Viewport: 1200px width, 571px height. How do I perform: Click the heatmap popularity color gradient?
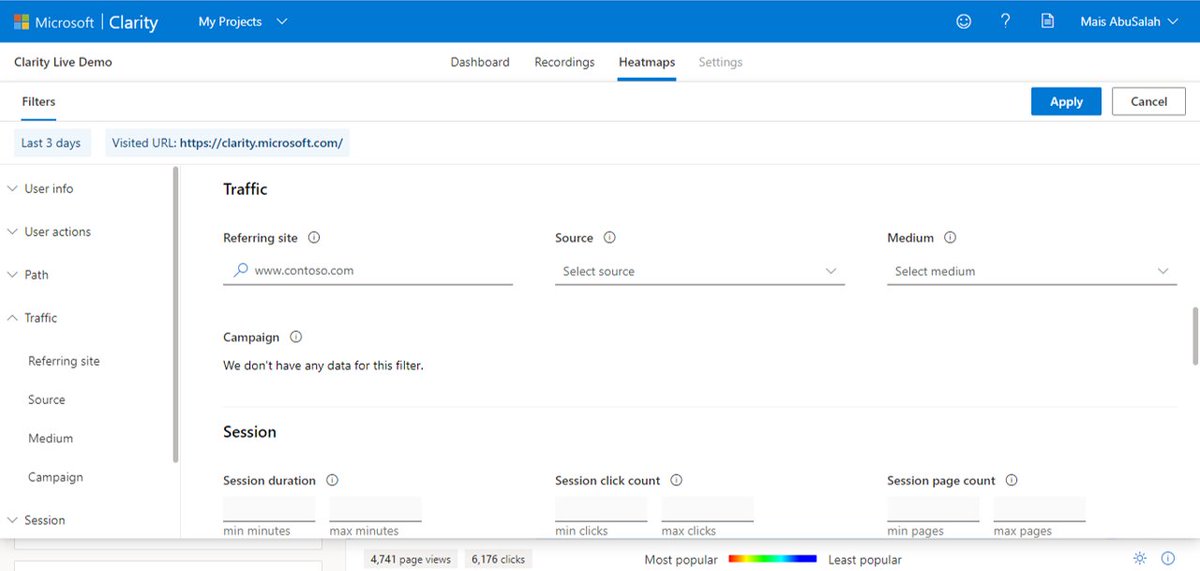(773, 559)
